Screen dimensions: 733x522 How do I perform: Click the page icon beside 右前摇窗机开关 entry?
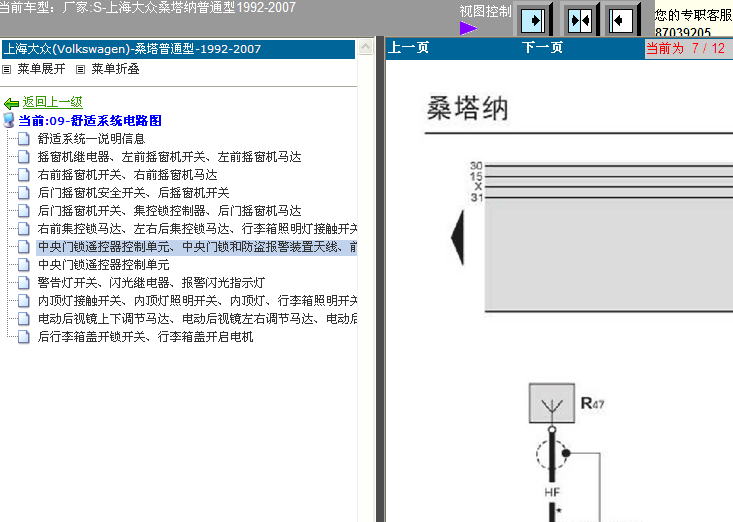pos(24,175)
